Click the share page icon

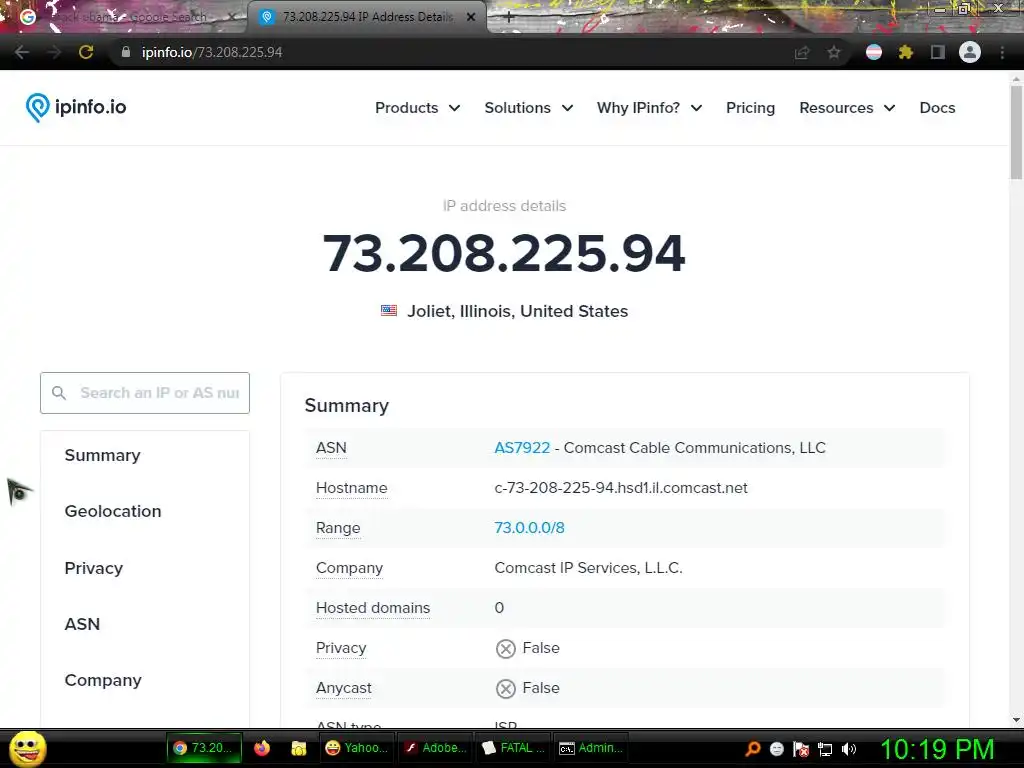(x=802, y=52)
